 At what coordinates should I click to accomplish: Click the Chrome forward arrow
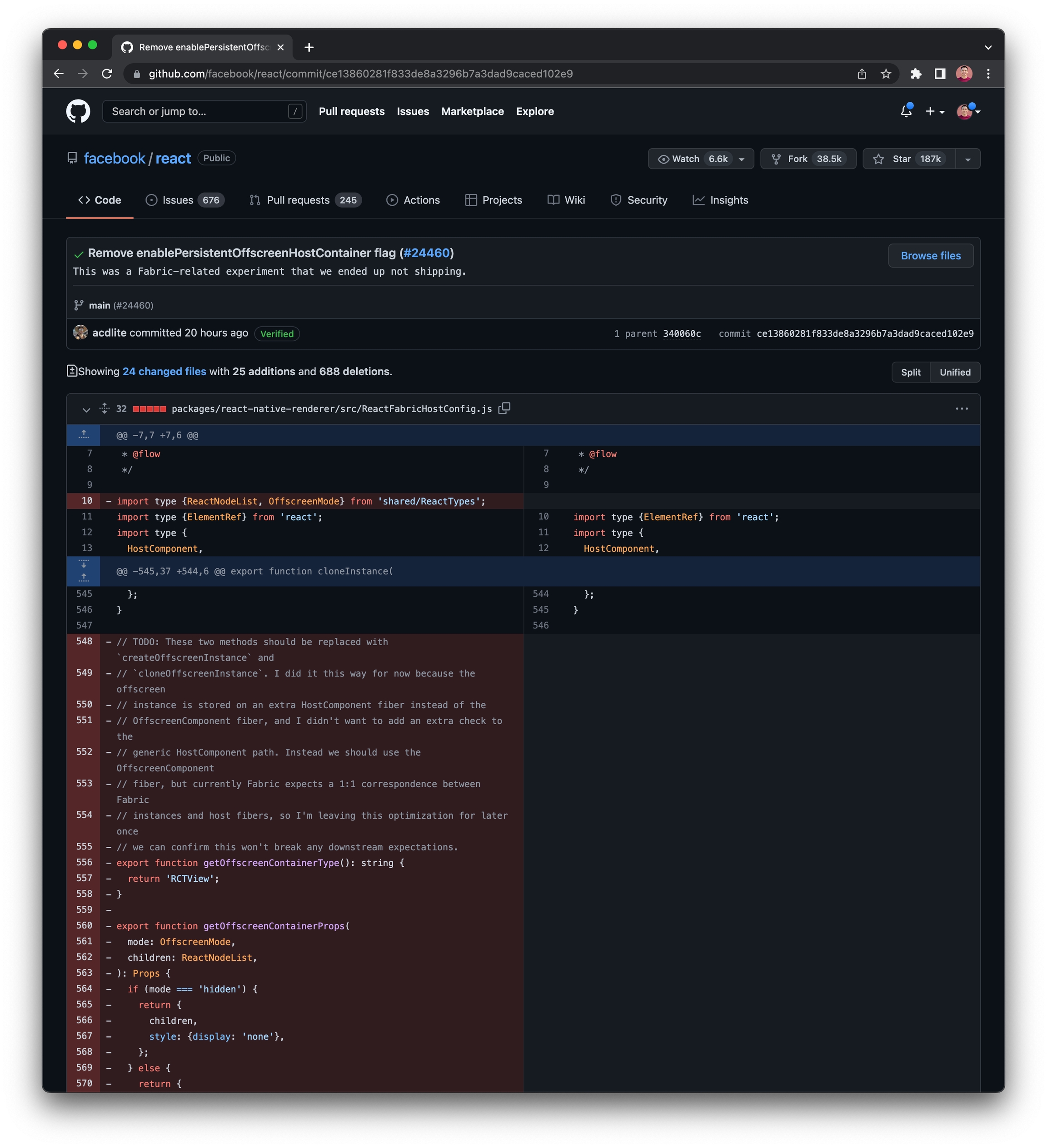(x=83, y=74)
